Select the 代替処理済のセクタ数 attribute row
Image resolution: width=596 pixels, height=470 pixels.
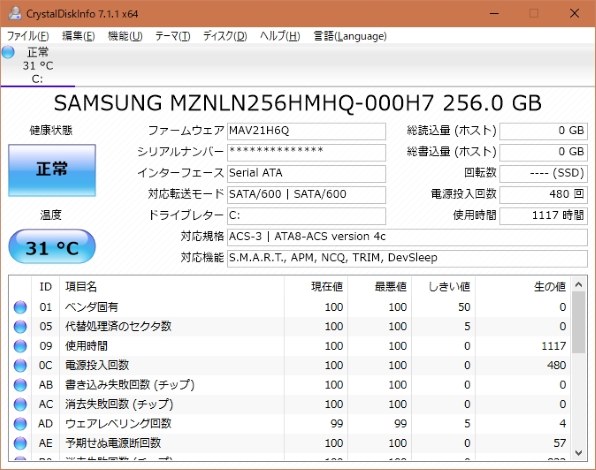(x=289, y=326)
